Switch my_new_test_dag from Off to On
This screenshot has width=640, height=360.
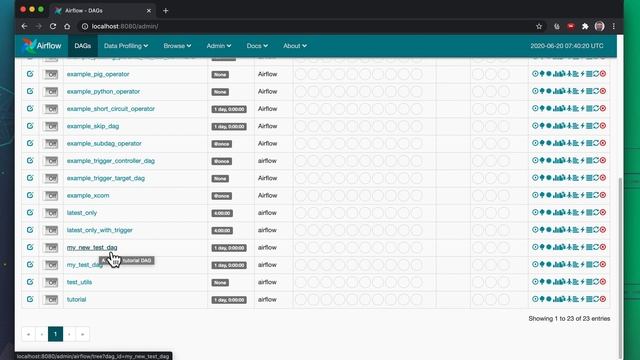51,248
